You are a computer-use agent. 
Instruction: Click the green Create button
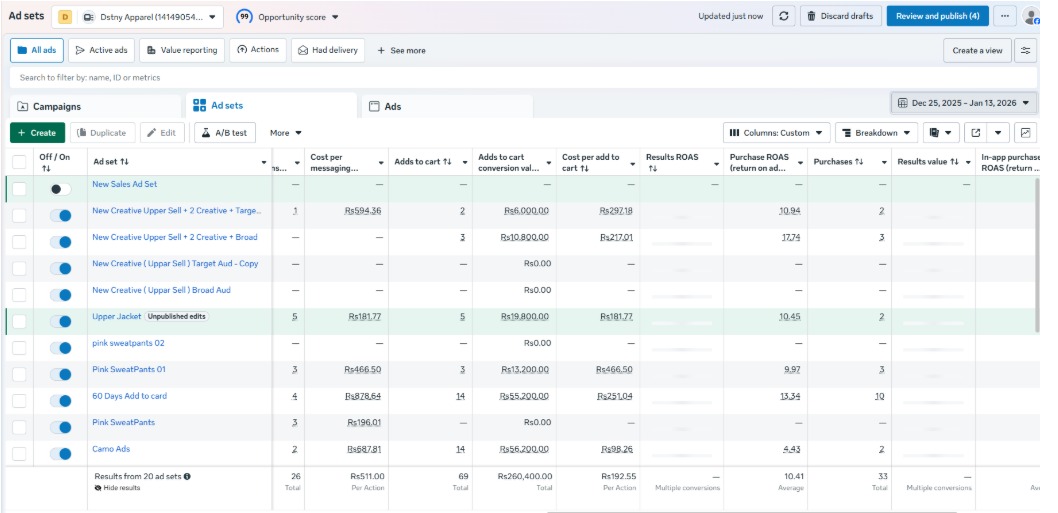[38, 133]
